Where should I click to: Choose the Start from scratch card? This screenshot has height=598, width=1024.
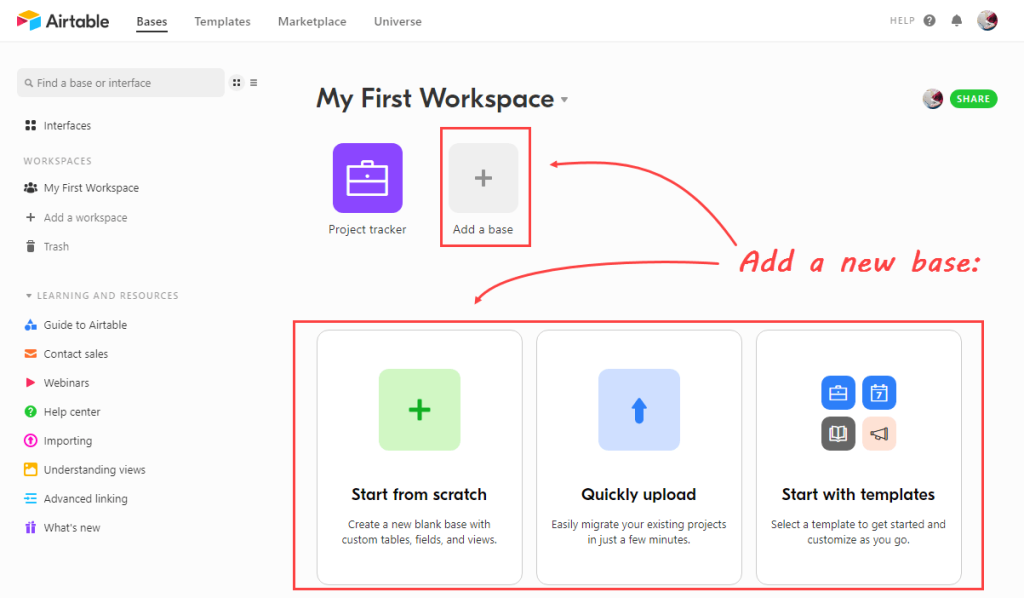pos(419,457)
